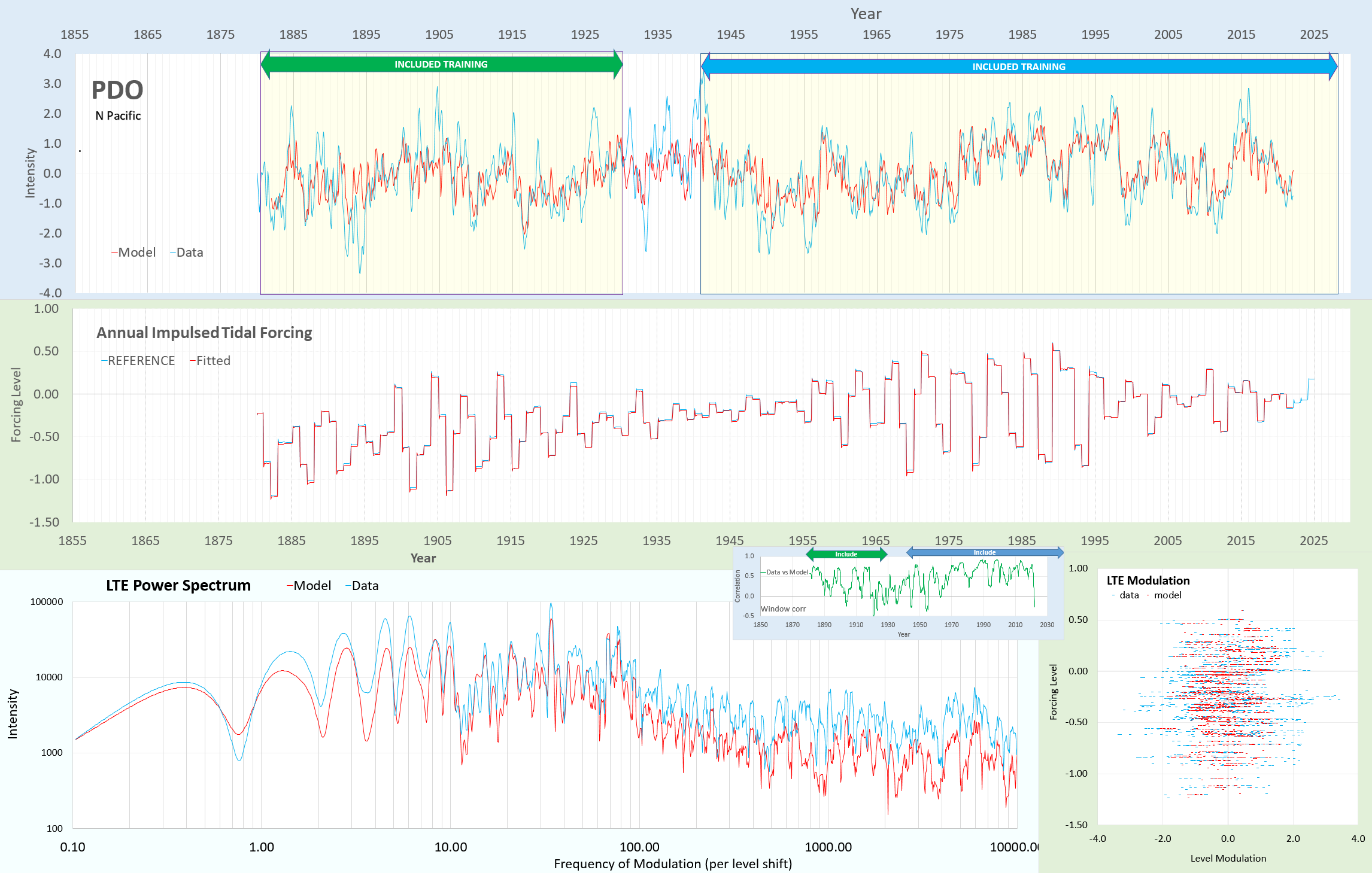Click the blue INCLUDED TRAINING arrow banner

click(1018, 66)
